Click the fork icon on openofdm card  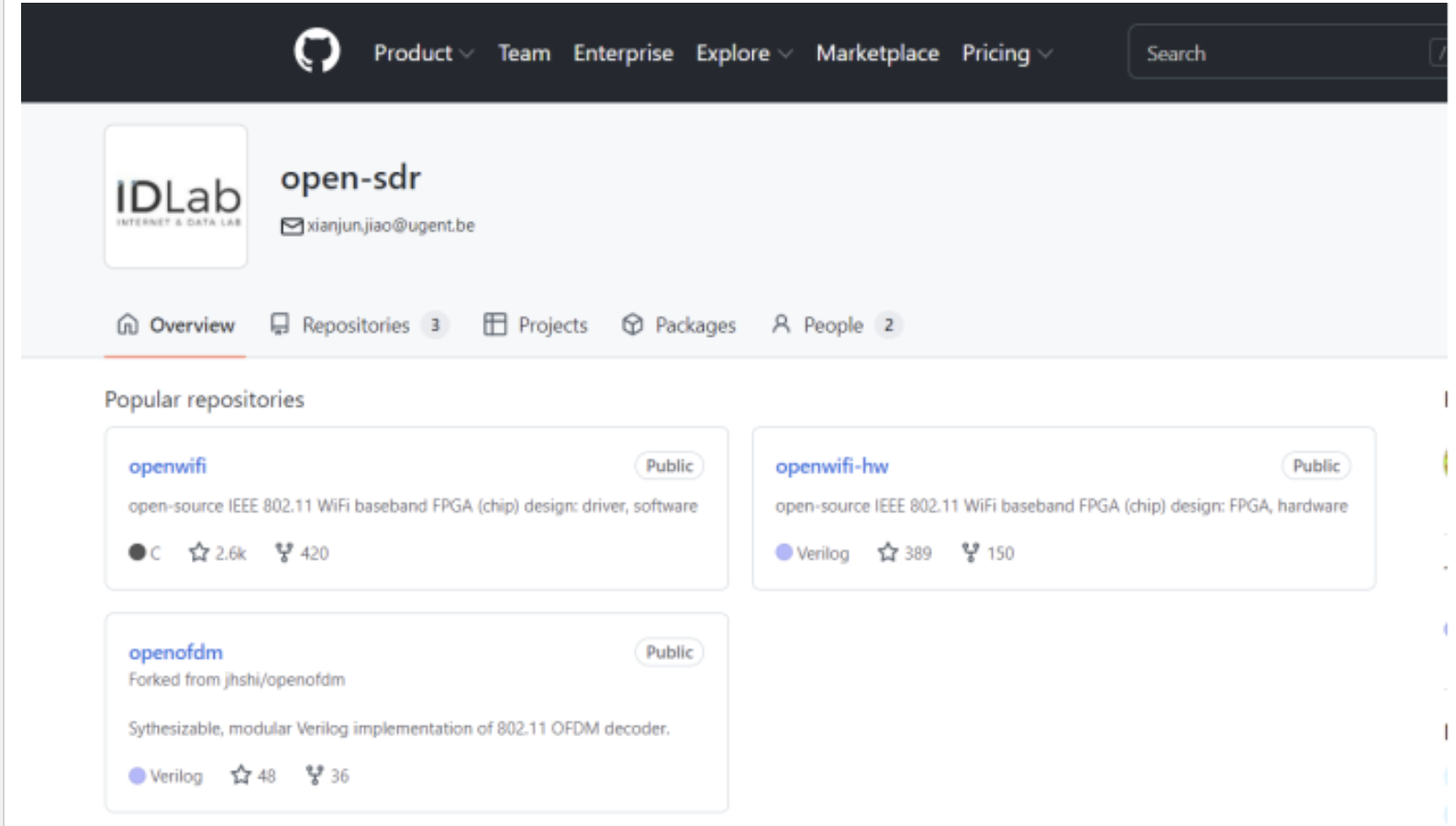click(315, 776)
